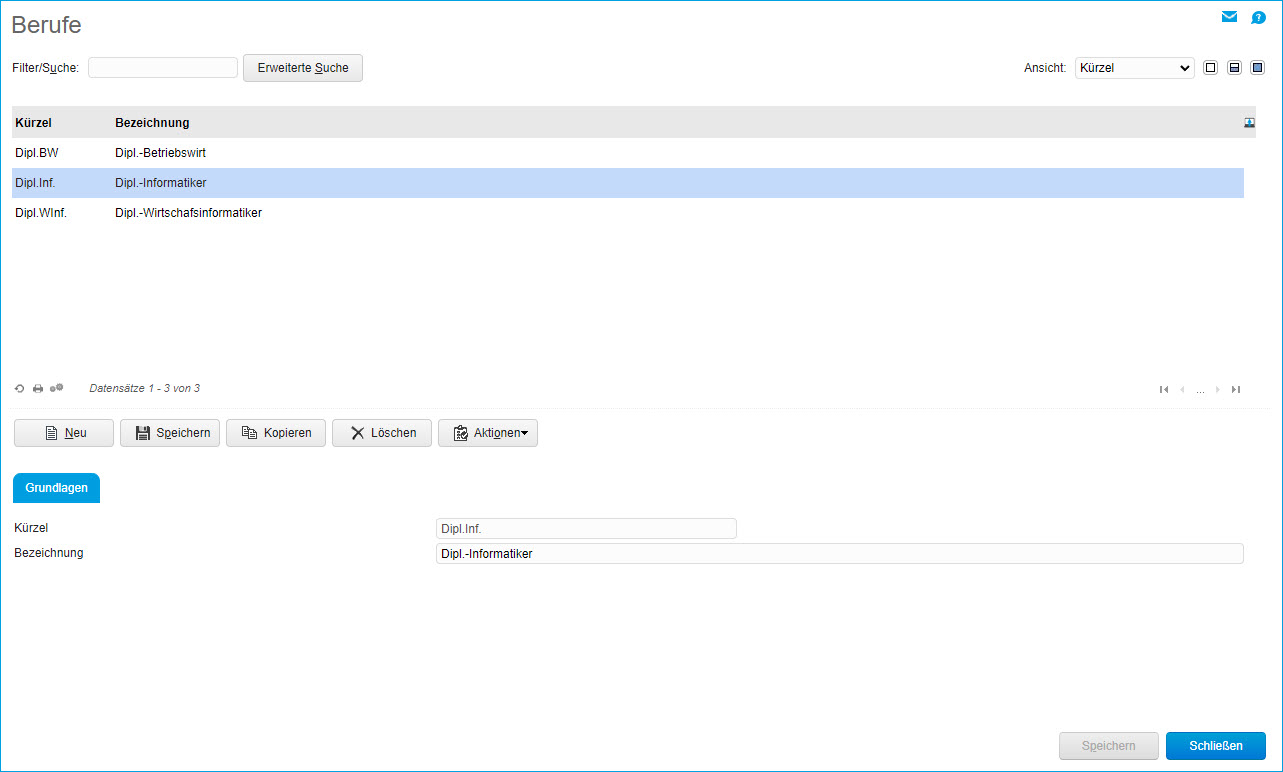This screenshot has height=772, width=1283.
Task: Select the Dipl.-Betriebswirt cell
Action: pyautogui.click(x=161, y=153)
